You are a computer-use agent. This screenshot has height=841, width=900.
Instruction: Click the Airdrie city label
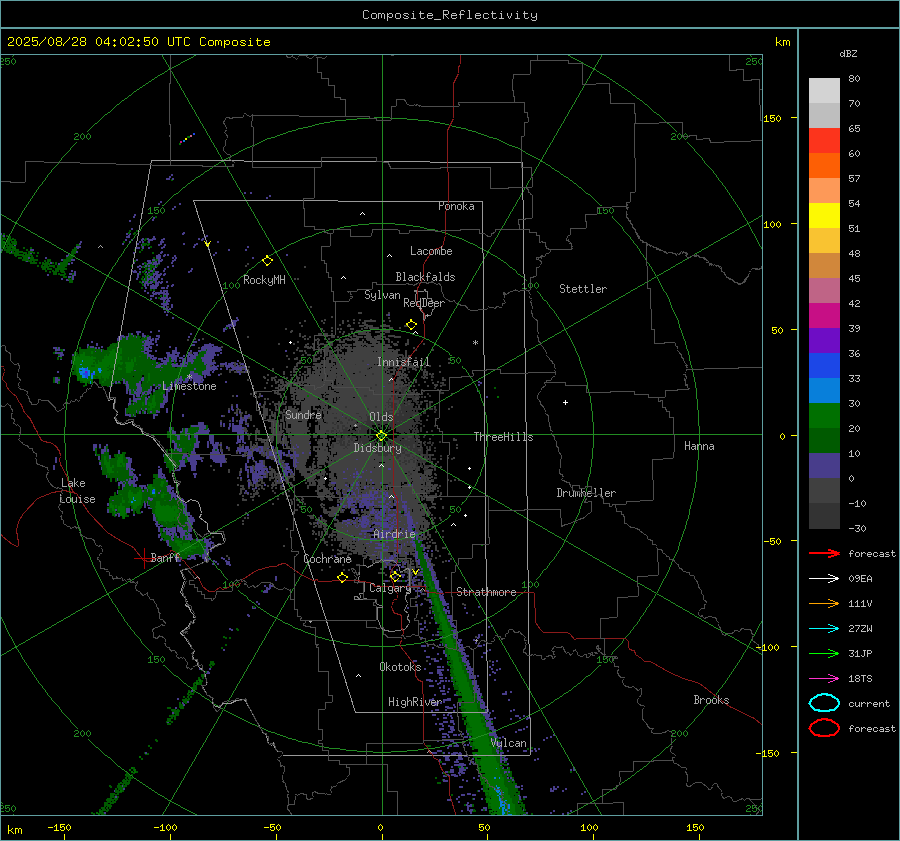[x=394, y=534]
